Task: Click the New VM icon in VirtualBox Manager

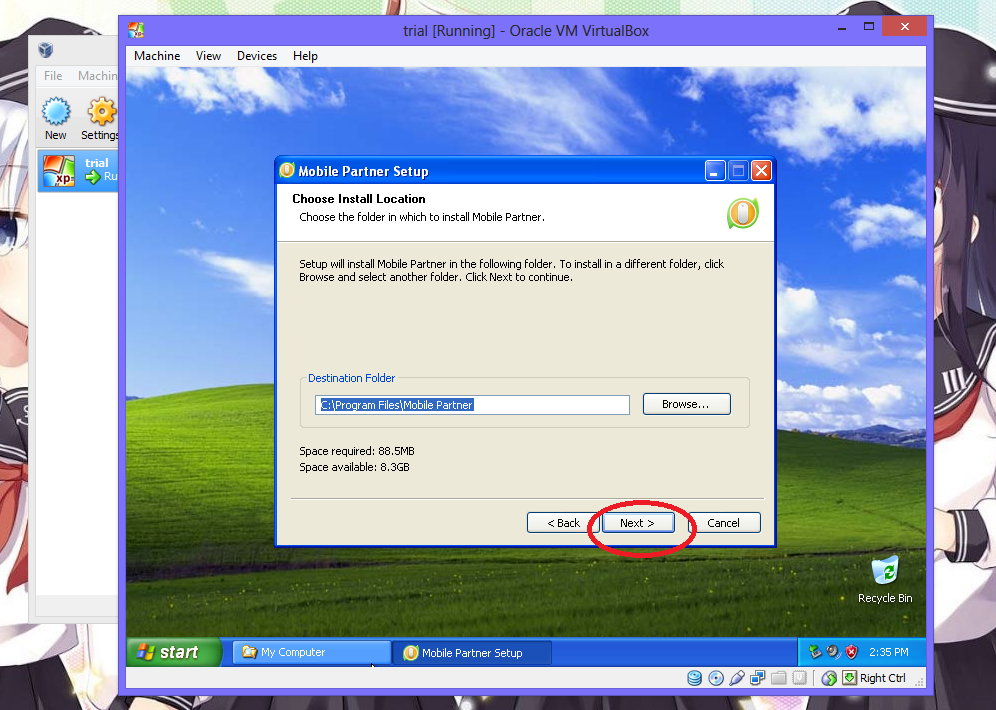Action: (56, 118)
